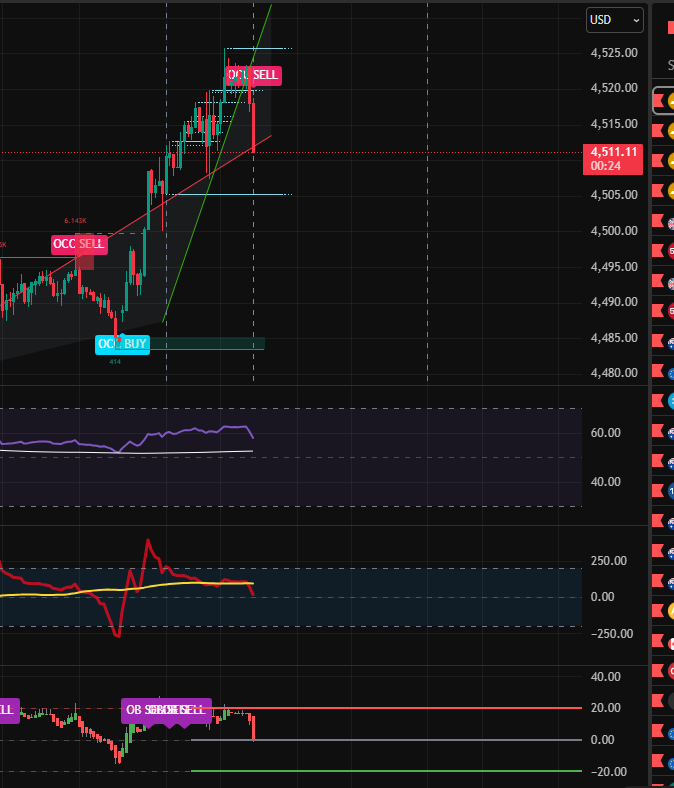Click the red flag beside highlighted watchlist row

[658, 101]
